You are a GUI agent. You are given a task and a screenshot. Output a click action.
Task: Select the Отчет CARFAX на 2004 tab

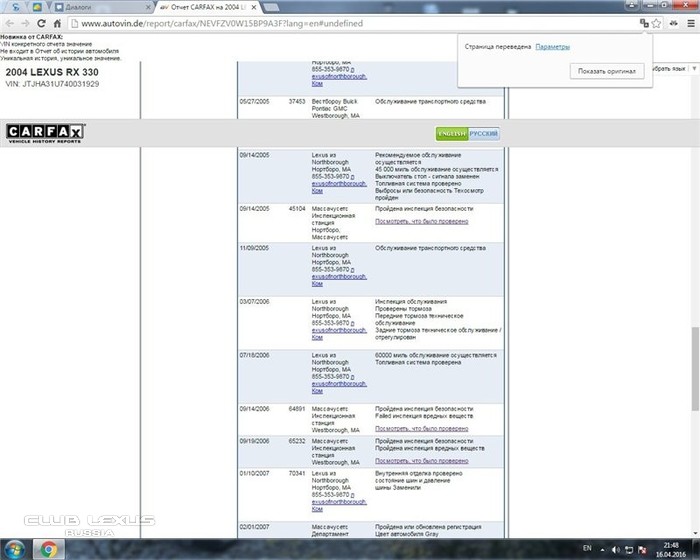point(208,7)
